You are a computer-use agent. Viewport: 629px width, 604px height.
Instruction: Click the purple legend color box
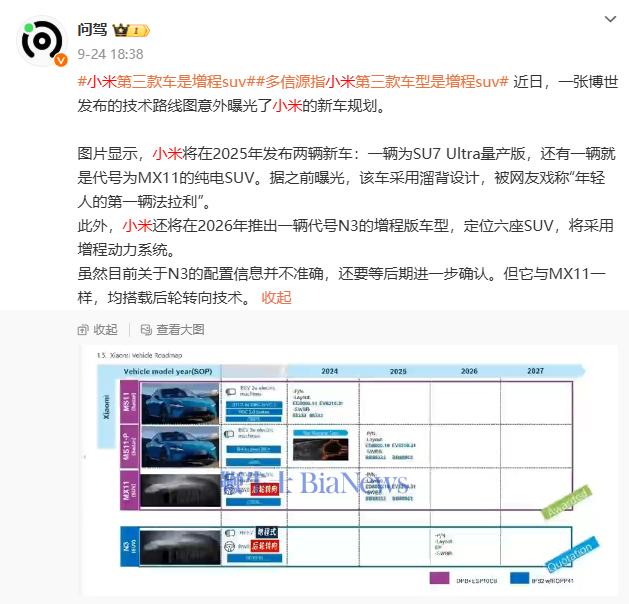tap(437, 578)
